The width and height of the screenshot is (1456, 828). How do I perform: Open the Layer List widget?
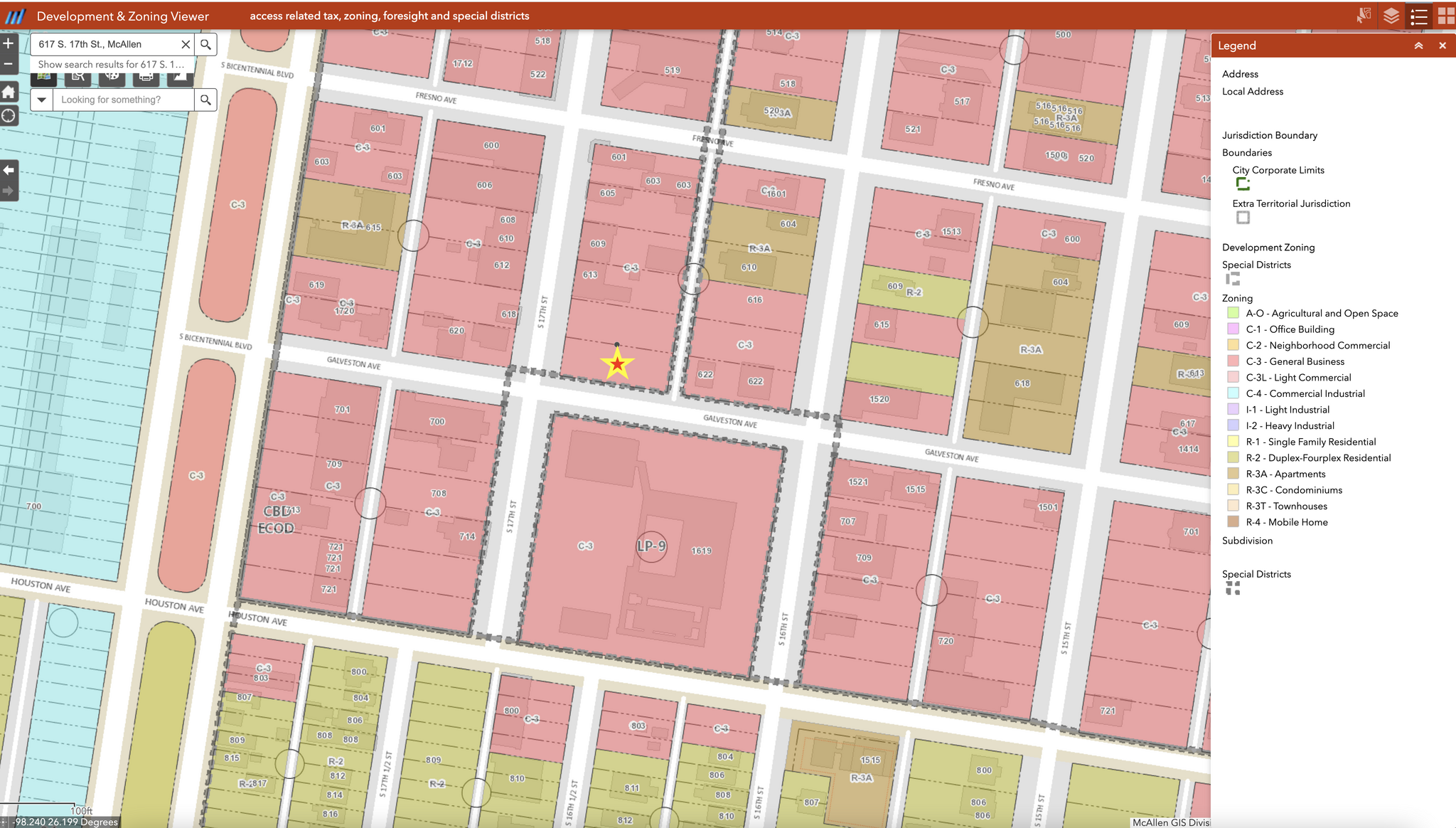tap(1391, 16)
